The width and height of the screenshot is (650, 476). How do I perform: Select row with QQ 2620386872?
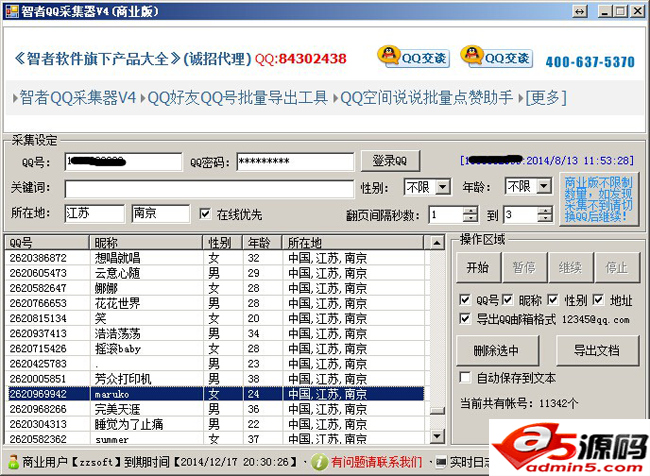[x=215, y=258]
